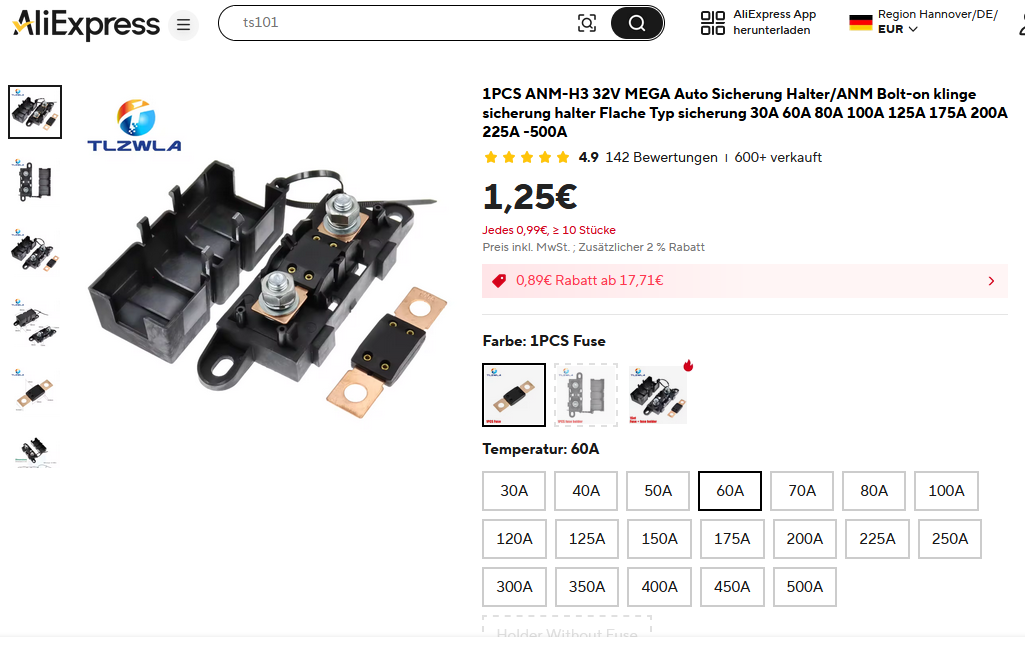Click the magnifier search button
Viewport: 1025px width, 648px height.
click(x=637, y=23)
